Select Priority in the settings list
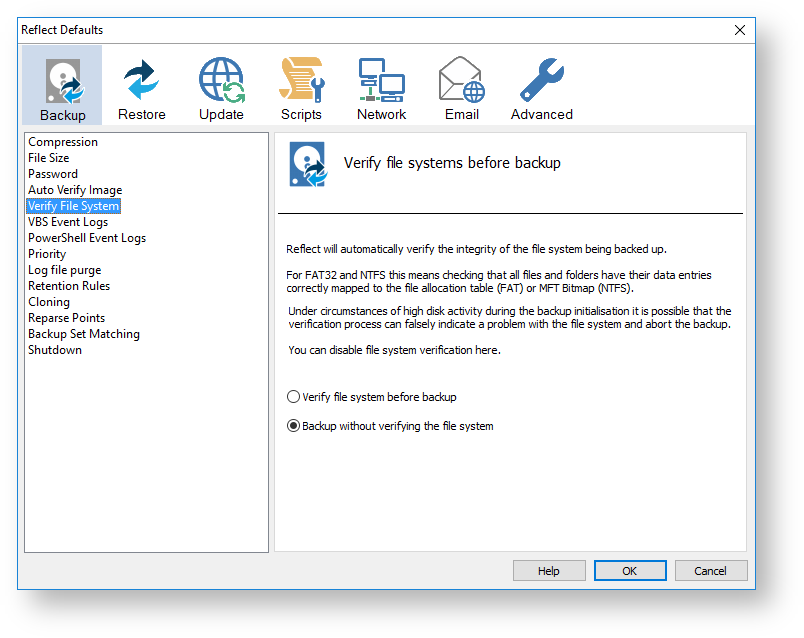 47,254
